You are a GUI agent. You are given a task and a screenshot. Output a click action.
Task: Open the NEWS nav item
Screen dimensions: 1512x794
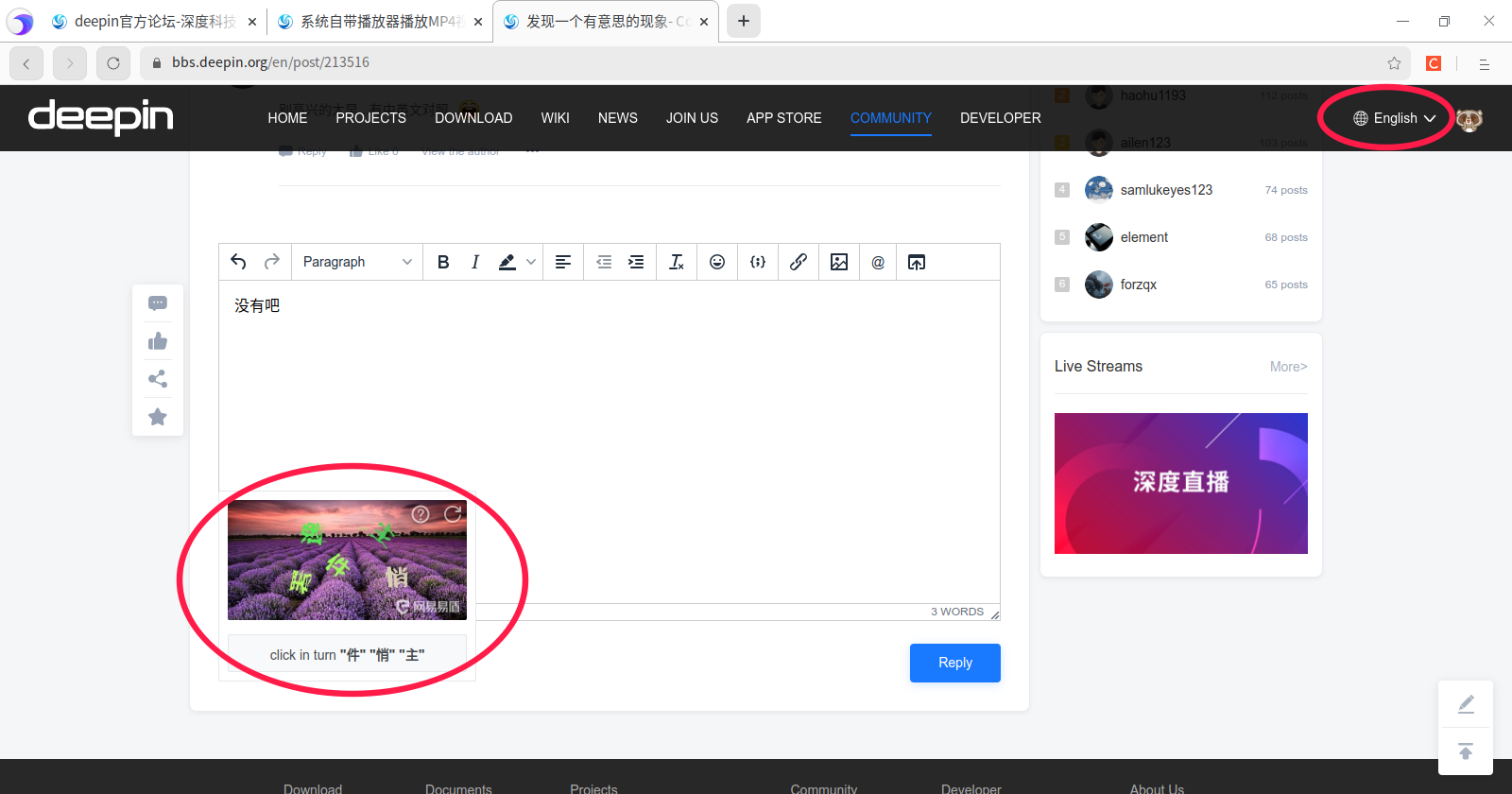(x=618, y=118)
